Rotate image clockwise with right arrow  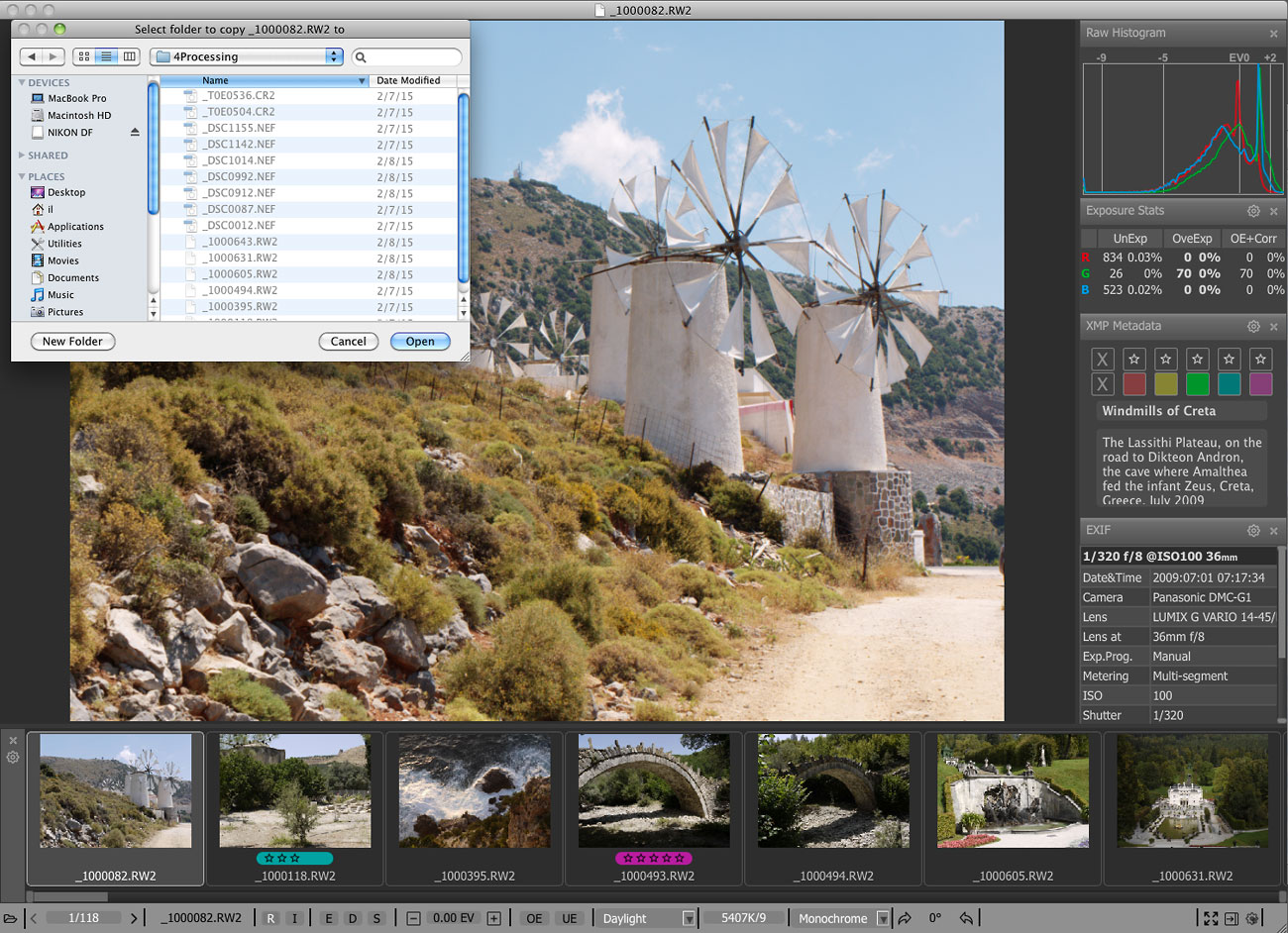(x=905, y=918)
